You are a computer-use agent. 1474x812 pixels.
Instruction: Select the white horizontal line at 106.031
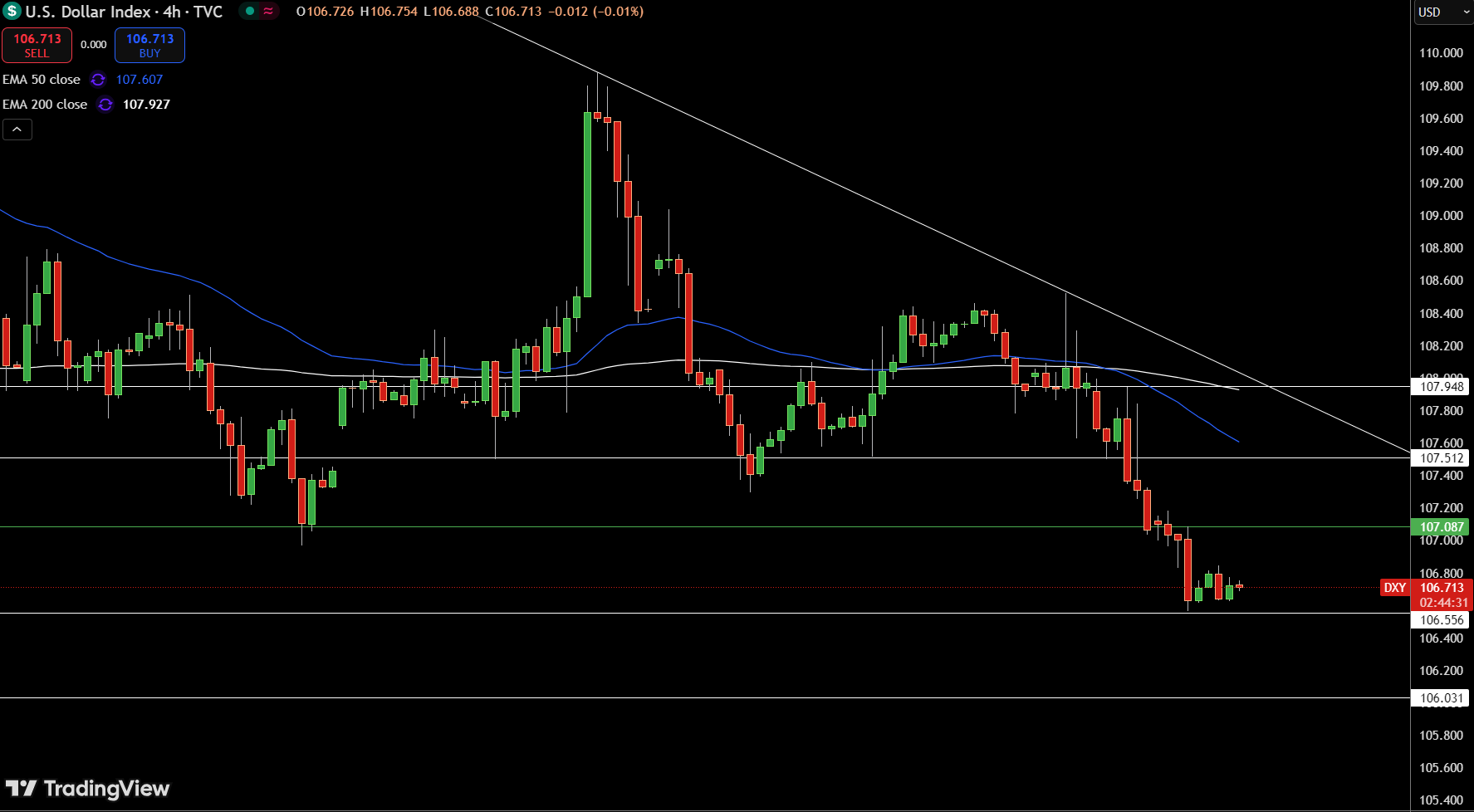click(x=705, y=698)
